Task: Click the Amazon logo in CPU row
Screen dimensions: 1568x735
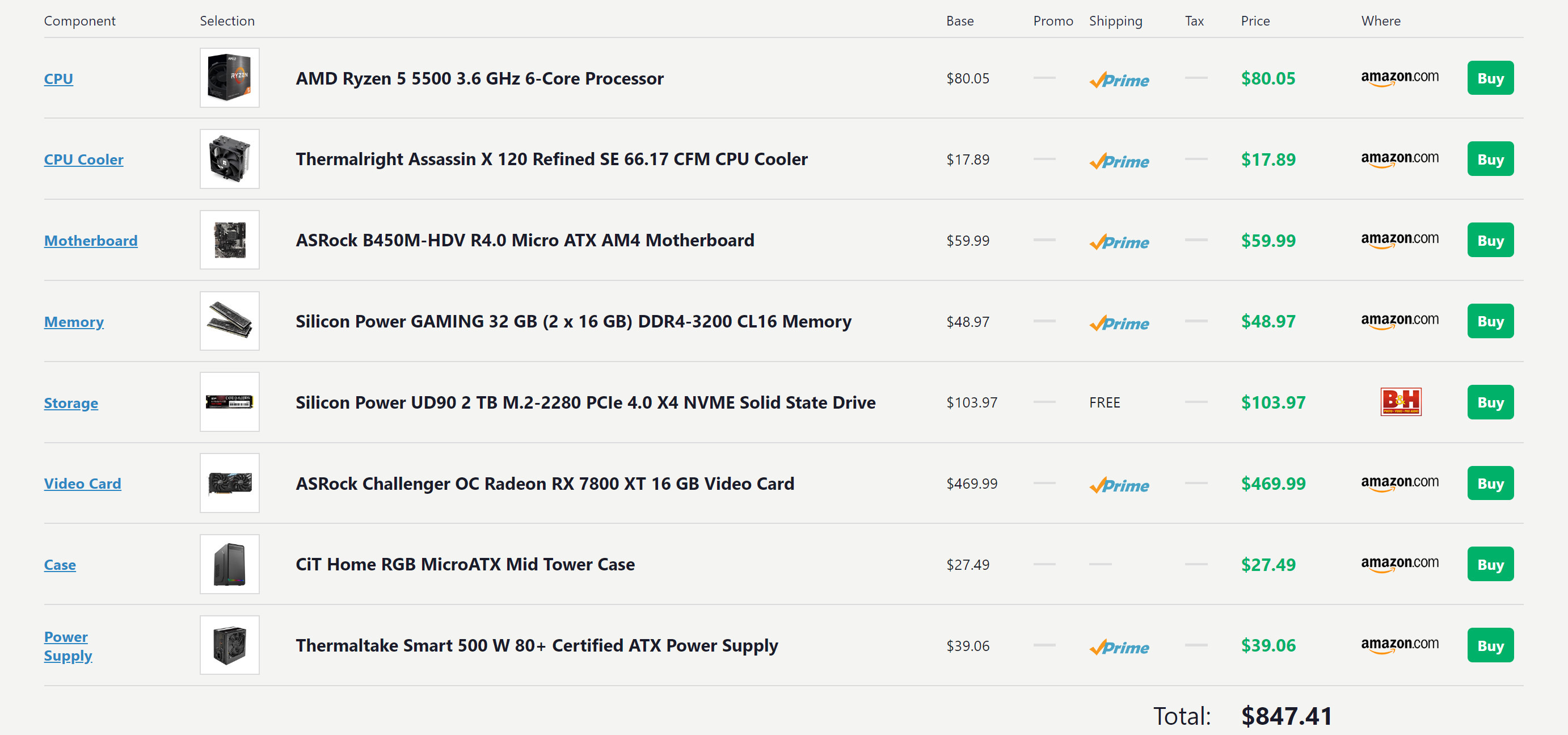Action: tap(1400, 78)
